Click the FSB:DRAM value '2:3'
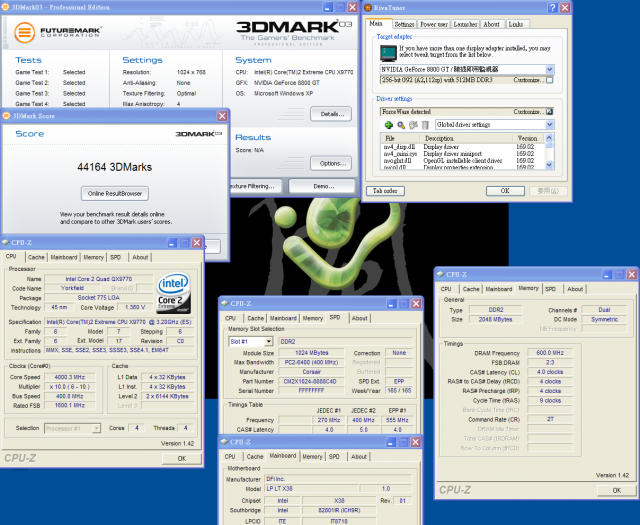Viewport: 640px width, 525px height. (550, 363)
